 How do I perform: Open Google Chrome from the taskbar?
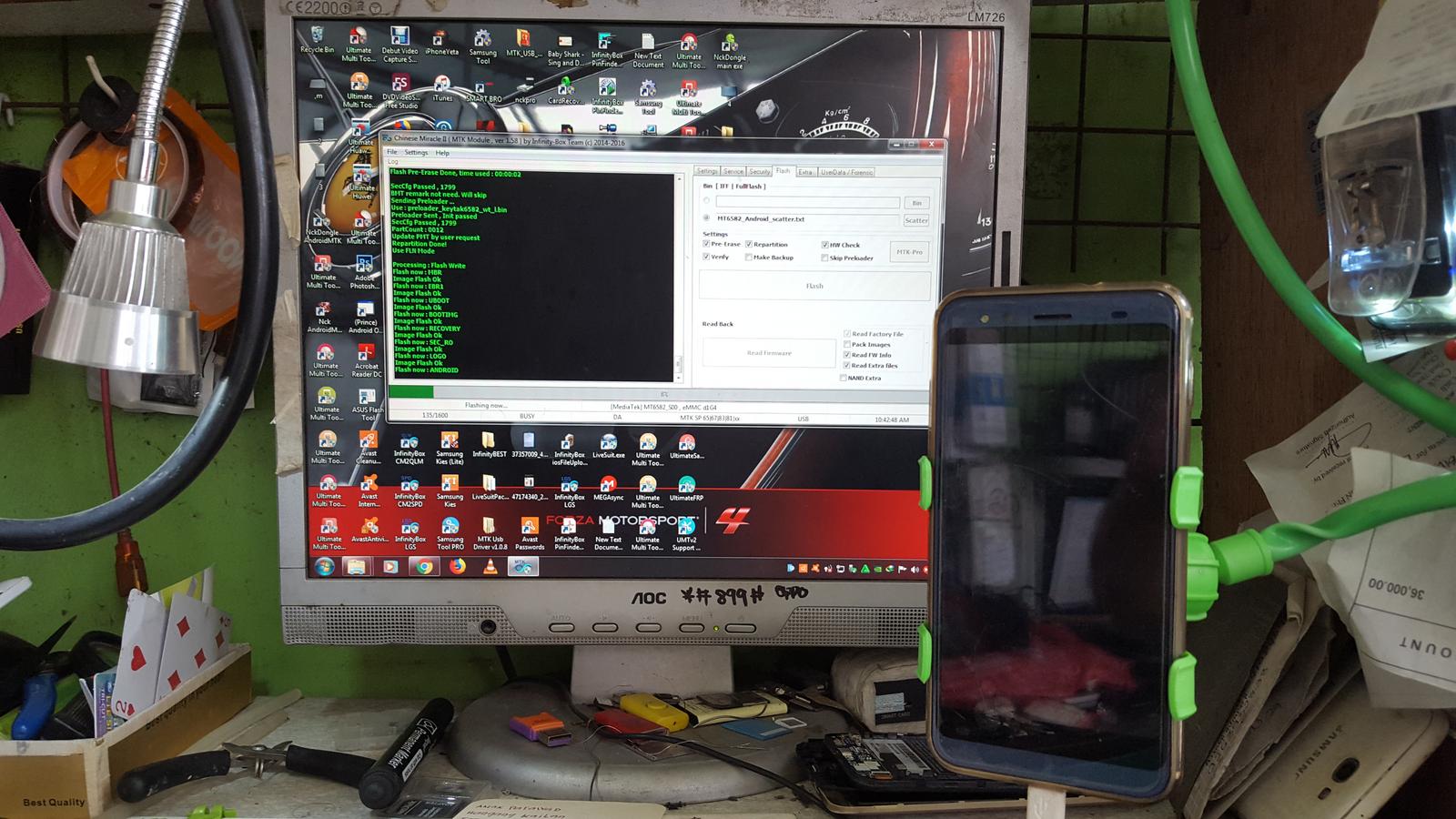(x=423, y=566)
